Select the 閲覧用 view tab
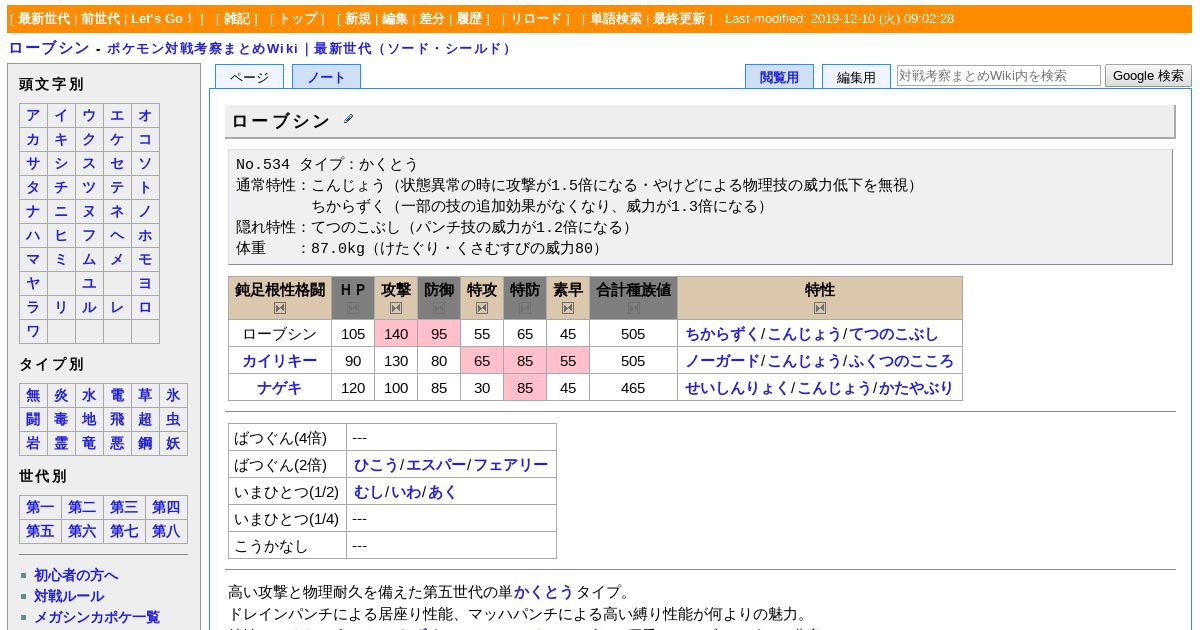 coord(779,77)
